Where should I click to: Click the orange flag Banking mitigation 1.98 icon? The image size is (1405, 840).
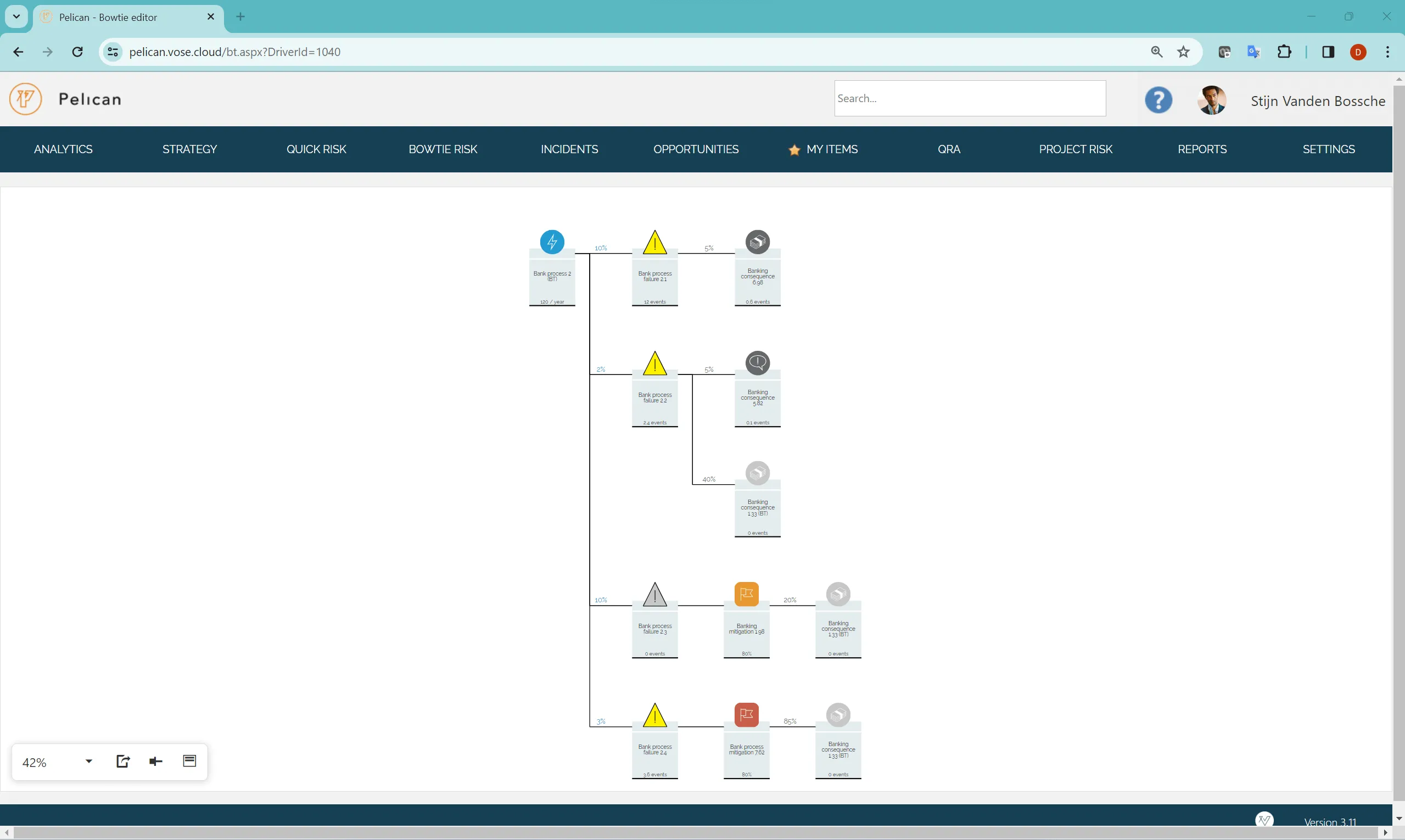tap(746, 594)
